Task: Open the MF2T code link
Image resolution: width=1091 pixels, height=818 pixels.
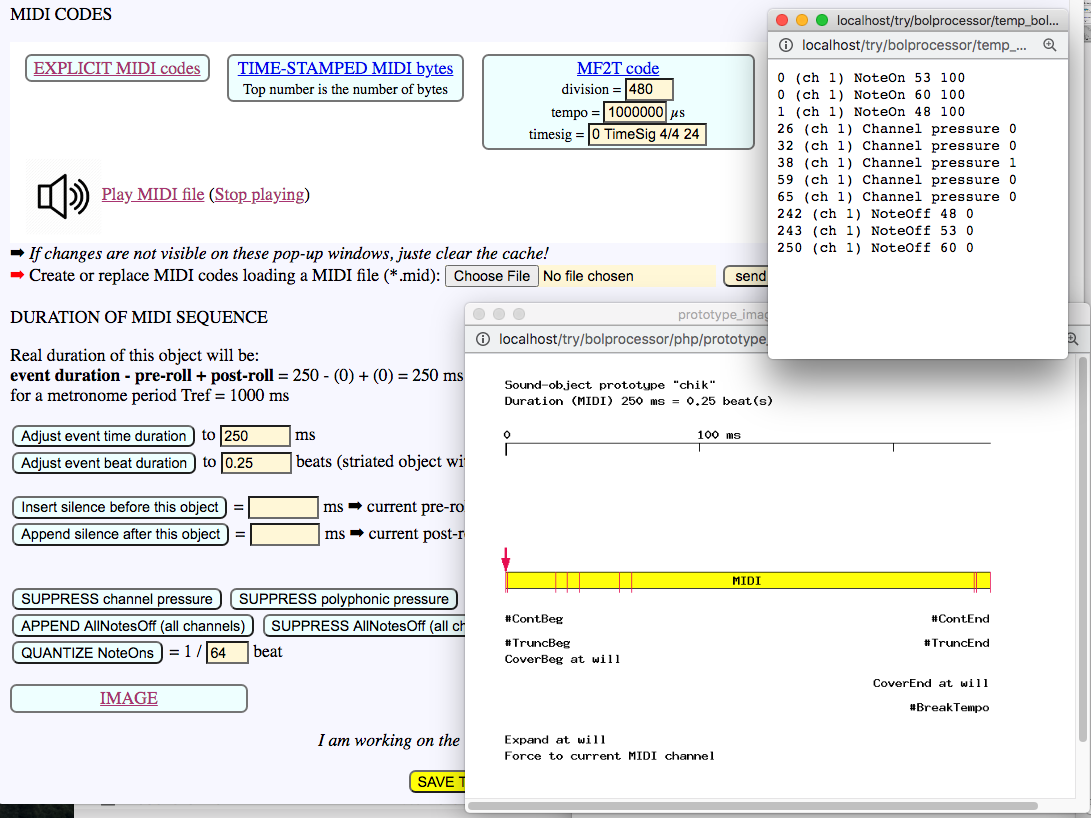Action: (x=618, y=68)
